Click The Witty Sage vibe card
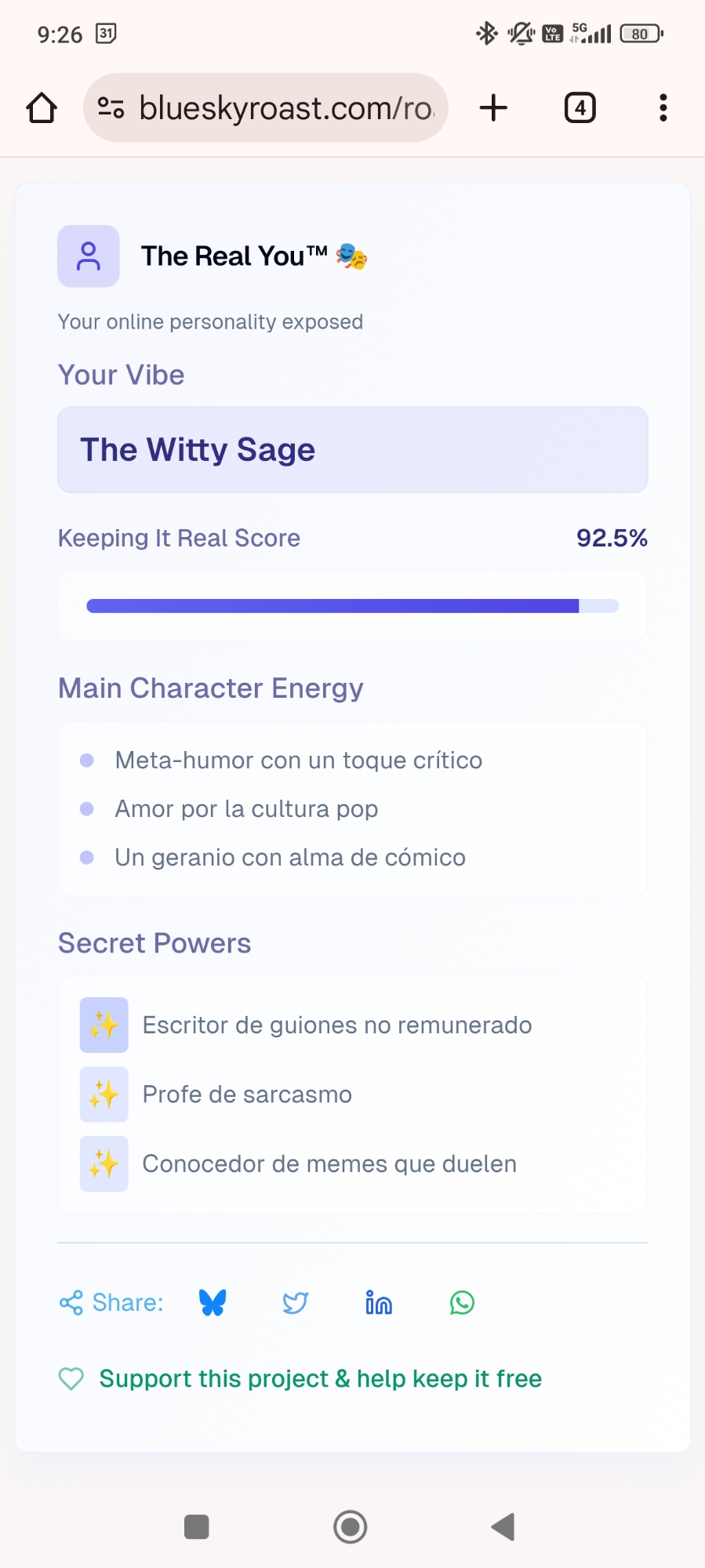Image resolution: width=705 pixels, height=1568 pixels. [x=352, y=450]
